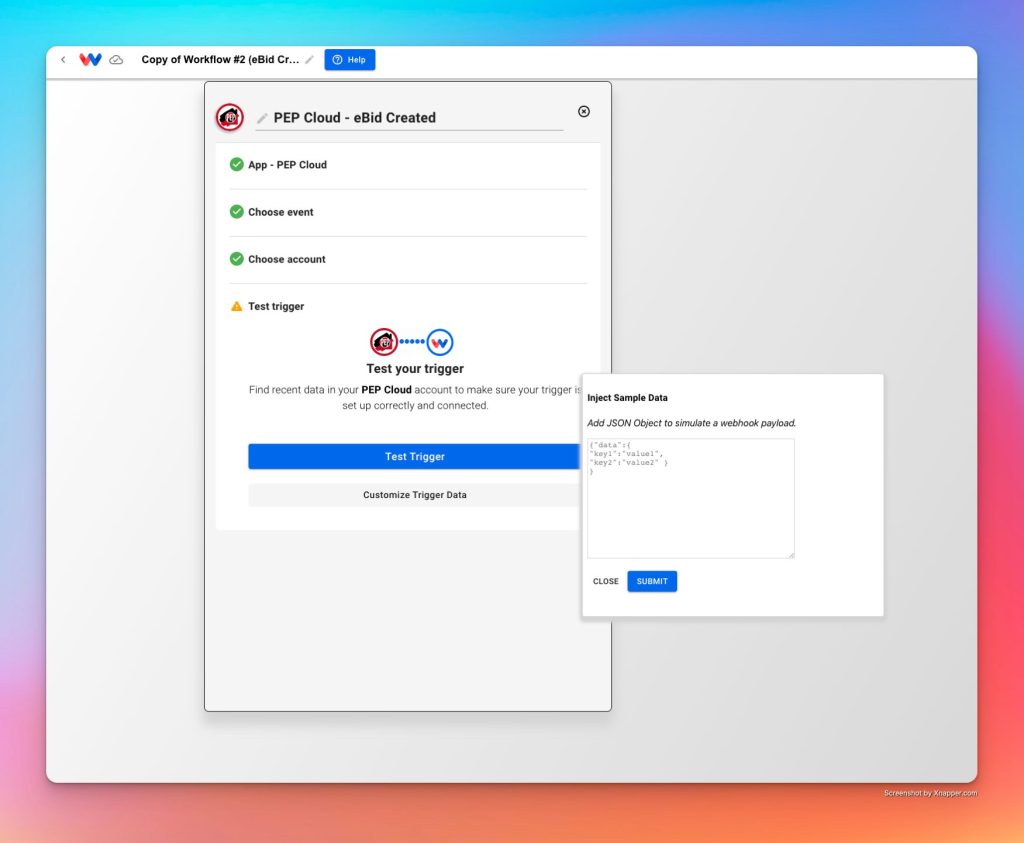Expand the Choose account step
This screenshot has height=843, width=1024.
tap(408, 259)
